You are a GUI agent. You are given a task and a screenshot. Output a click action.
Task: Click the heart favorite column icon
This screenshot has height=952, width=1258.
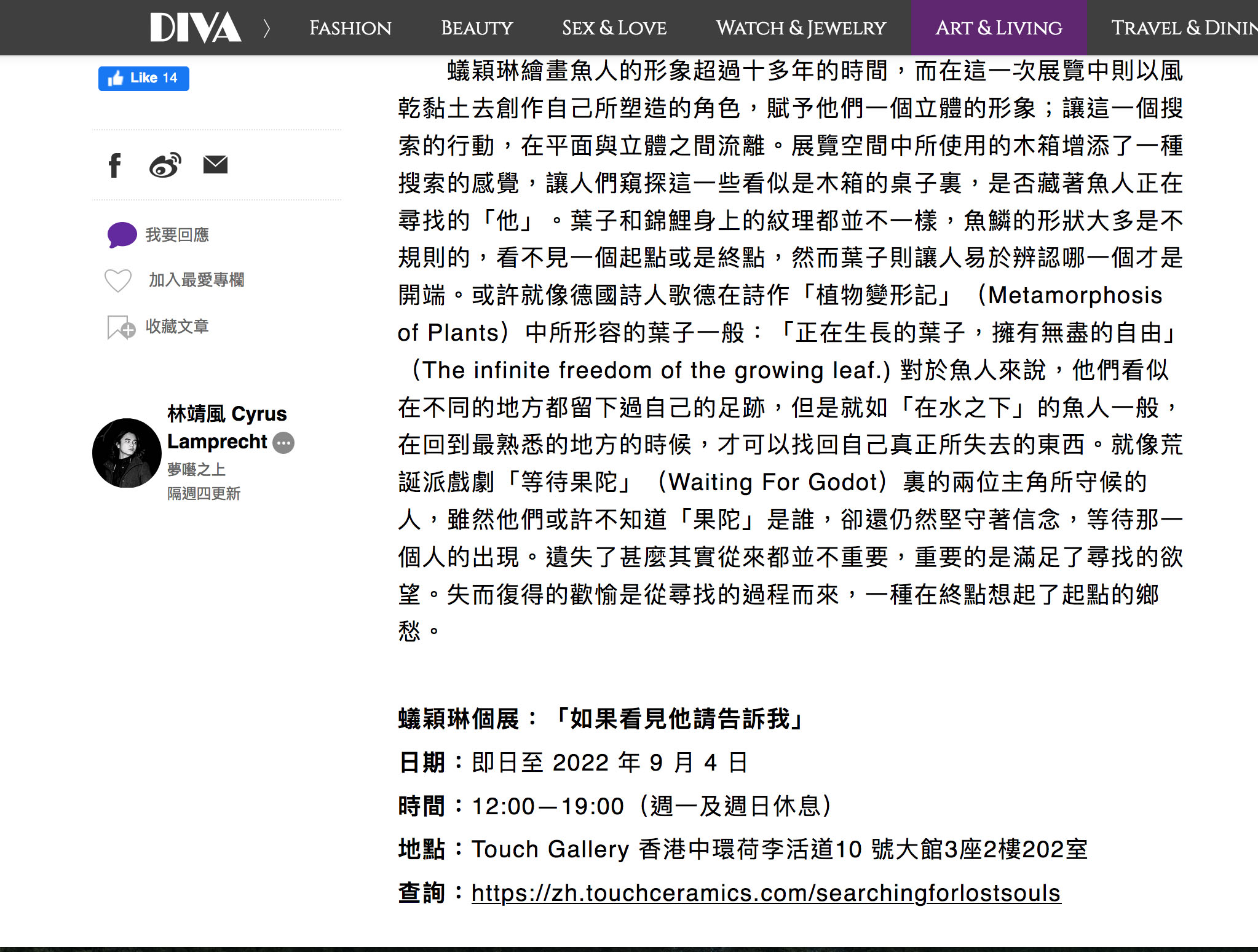pyautogui.click(x=118, y=280)
